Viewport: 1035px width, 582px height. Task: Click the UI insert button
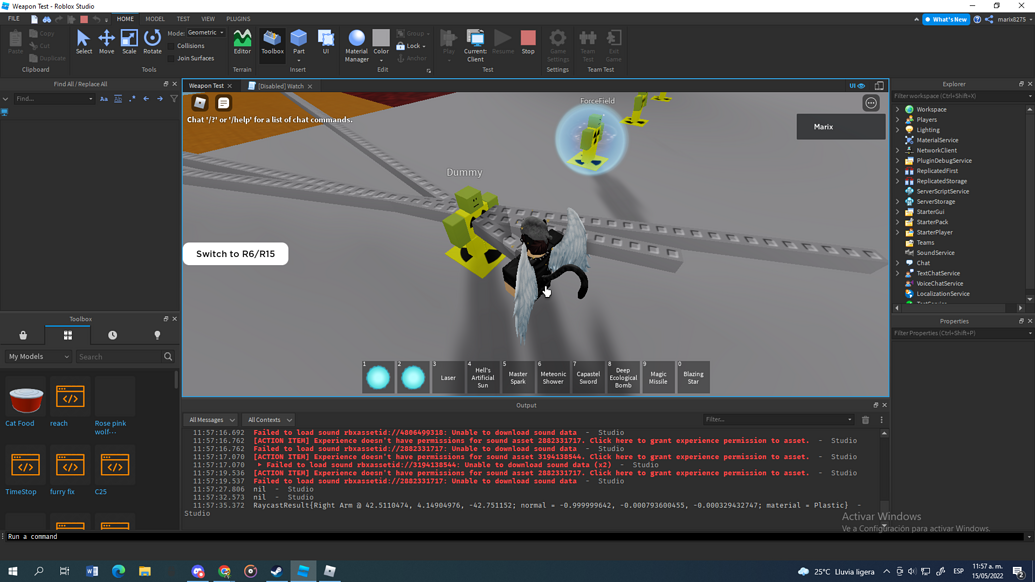(325, 42)
